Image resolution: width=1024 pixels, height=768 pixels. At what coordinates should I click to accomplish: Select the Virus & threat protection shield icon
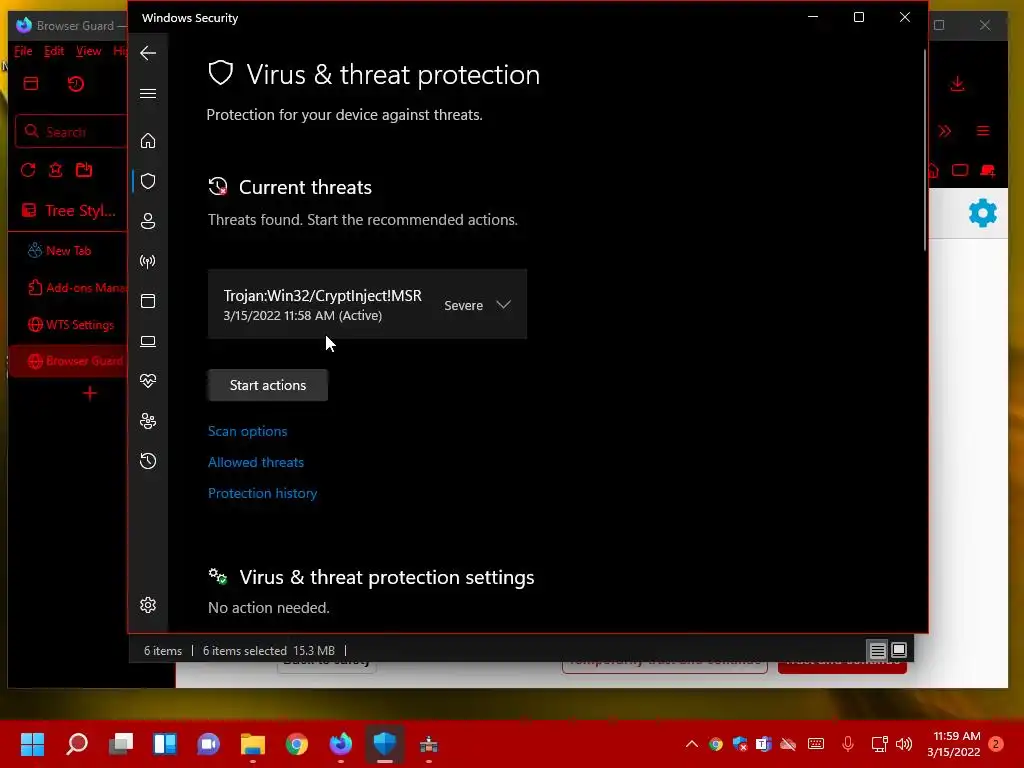pos(148,181)
